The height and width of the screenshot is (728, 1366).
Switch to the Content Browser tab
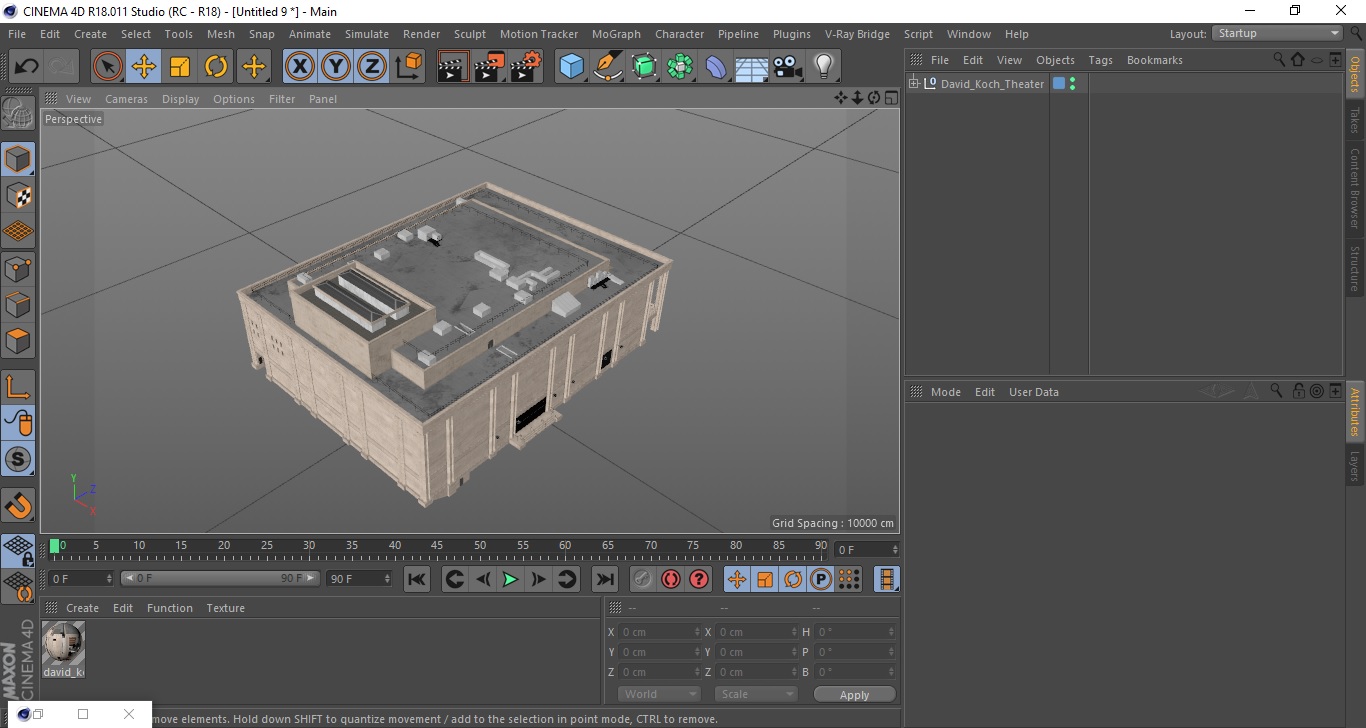click(x=1355, y=188)
